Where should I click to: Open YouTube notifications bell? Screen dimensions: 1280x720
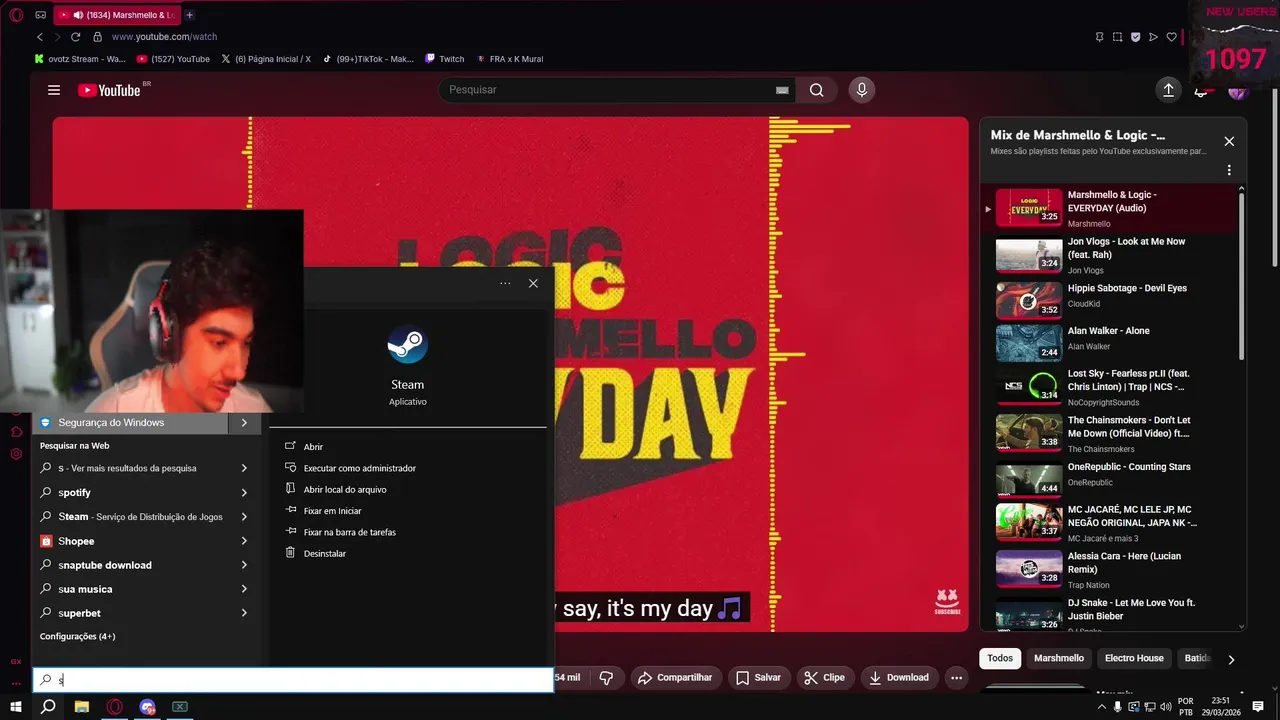tap(1201, 93)
